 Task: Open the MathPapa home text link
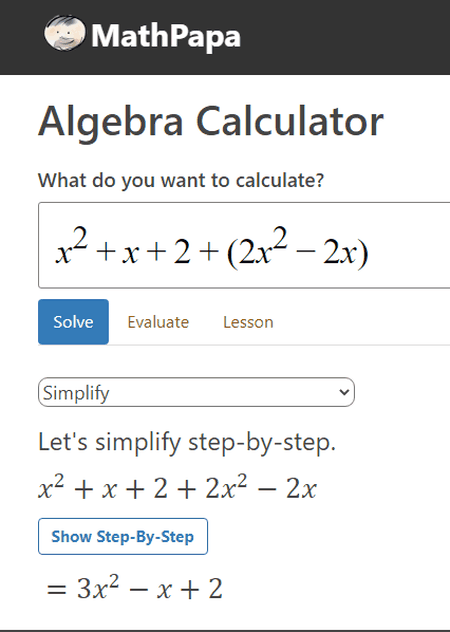coord(166,37)
